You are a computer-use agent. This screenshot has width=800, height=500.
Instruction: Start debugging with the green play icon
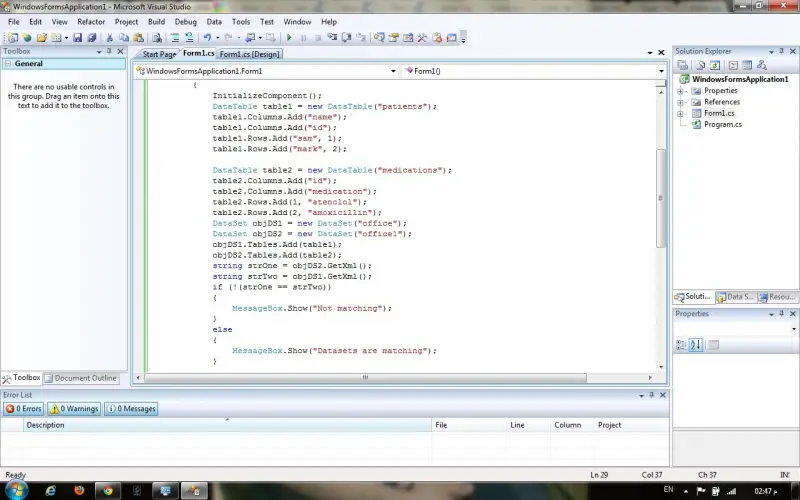[289, 38]
